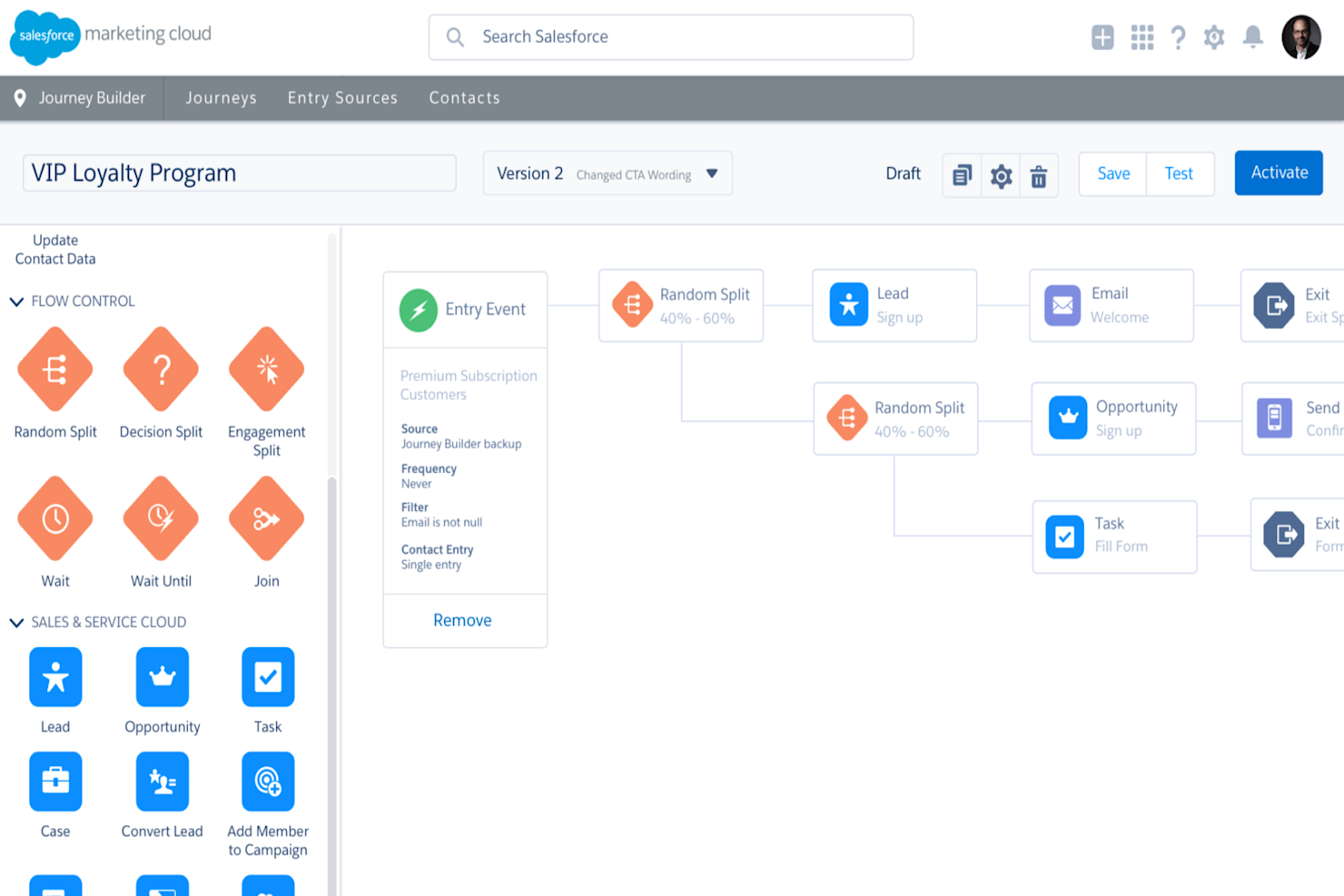Screen dimensions: 1344x896
Task: Click the Journey Builder backup source text
Action: click(x=461, y=444)
